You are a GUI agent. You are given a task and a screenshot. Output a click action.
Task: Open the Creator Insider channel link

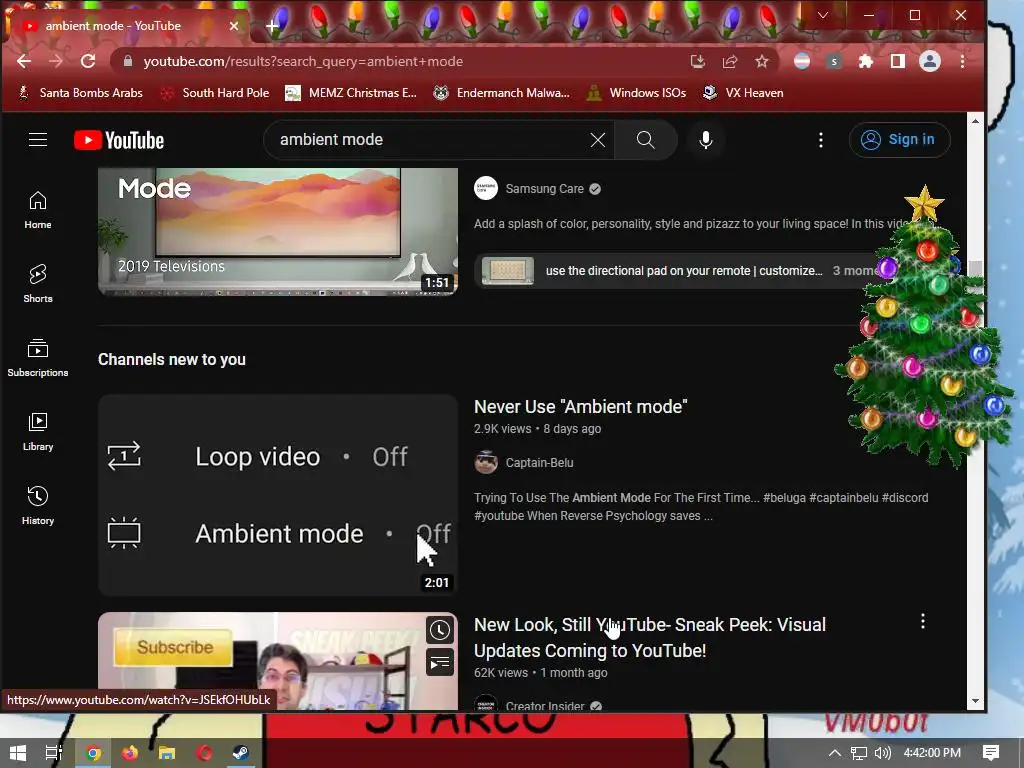tap(545, 705)
